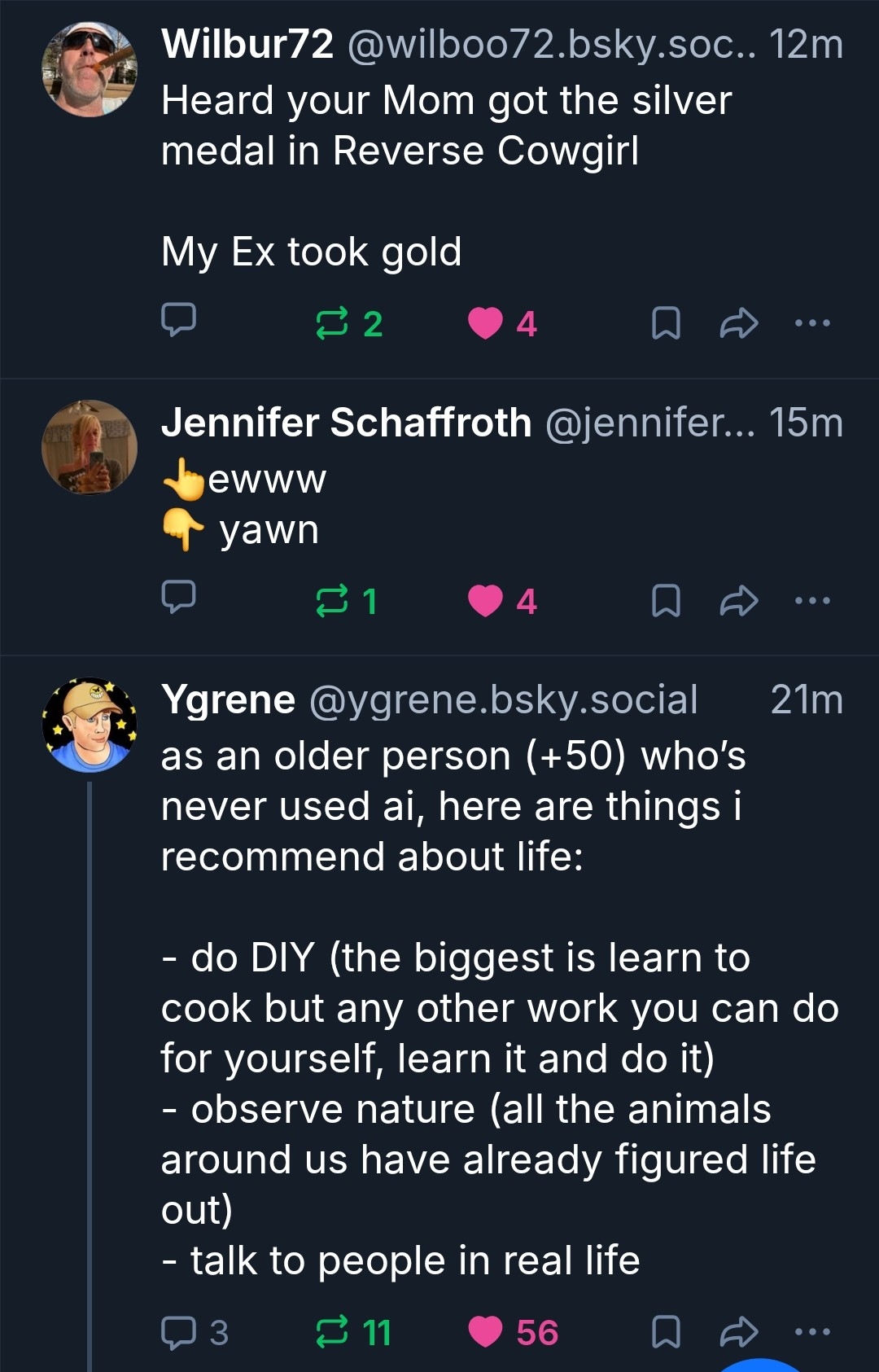Open more options on Wilbur72's post
Viewport: 879px width, 1372px height.
812,323
